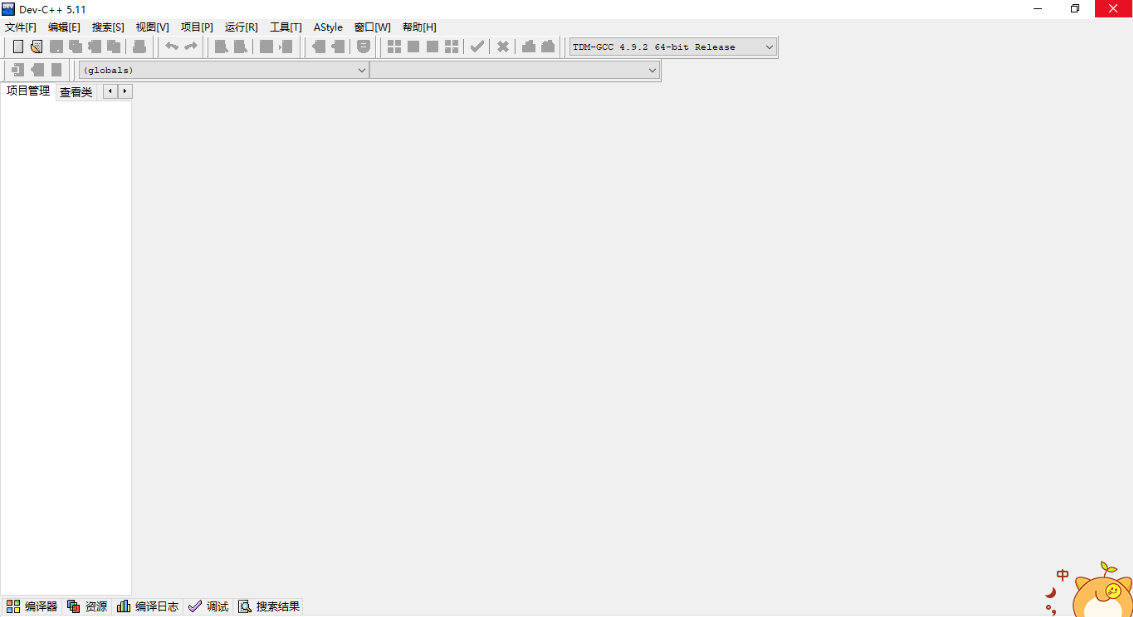Click the Open file toolbar icon
This screenshot has width=1133, height=617.
pos(37,47)
